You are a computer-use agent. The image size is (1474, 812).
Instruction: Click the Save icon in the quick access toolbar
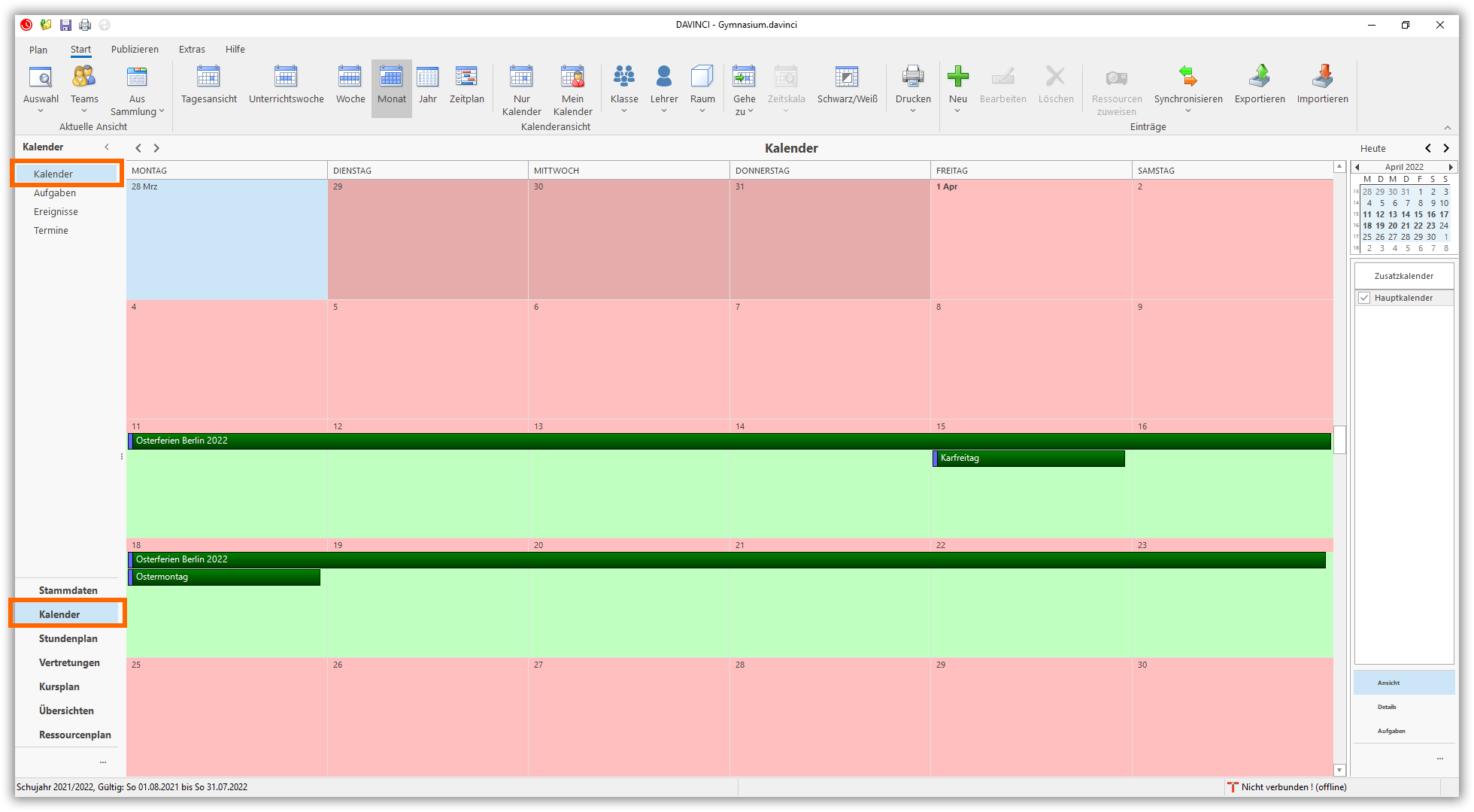tap(65, 24)
